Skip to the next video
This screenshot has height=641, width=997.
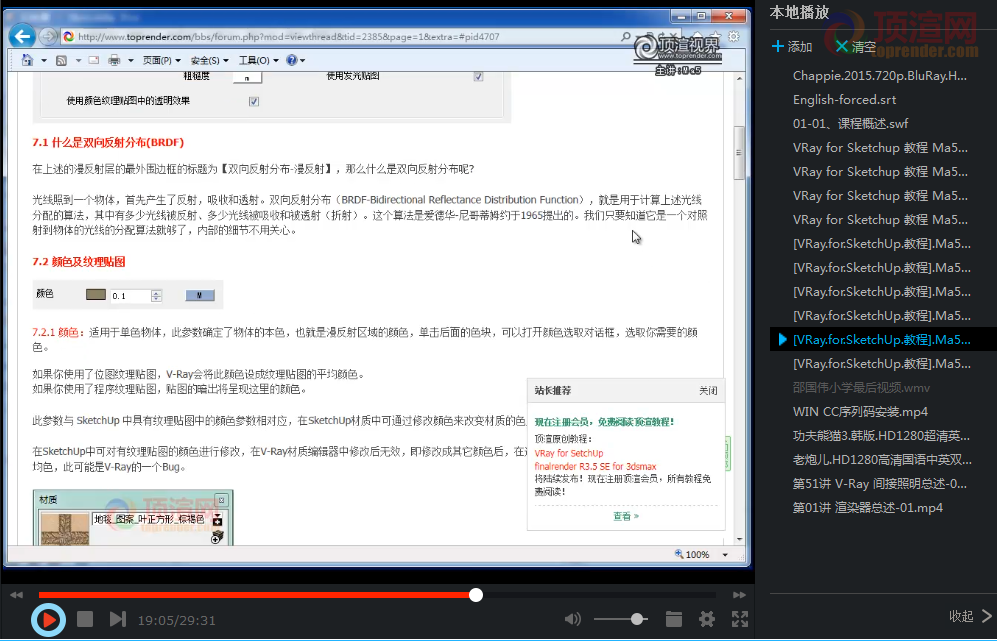click(118, 619)
